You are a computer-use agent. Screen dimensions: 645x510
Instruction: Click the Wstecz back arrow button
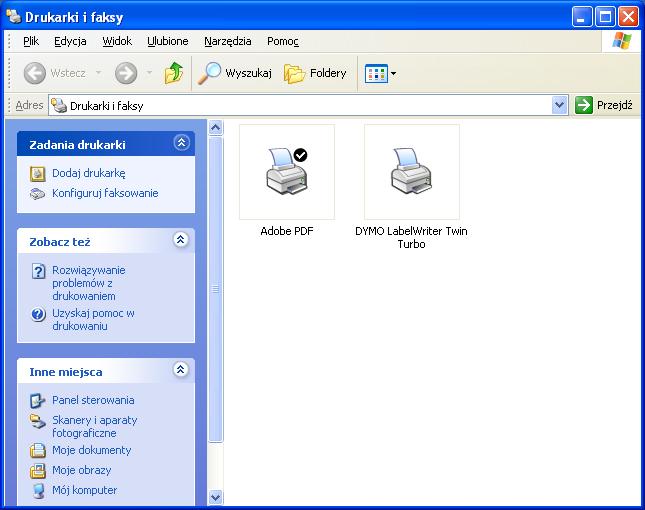pos(35,73)
